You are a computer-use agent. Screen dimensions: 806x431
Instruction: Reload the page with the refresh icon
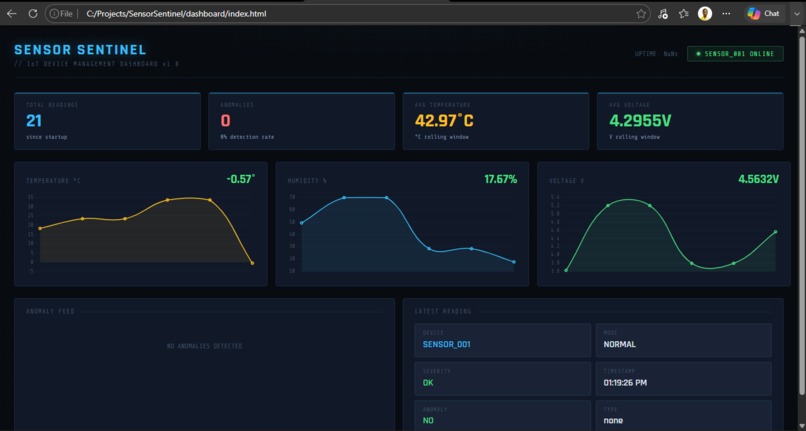point(33,14)
